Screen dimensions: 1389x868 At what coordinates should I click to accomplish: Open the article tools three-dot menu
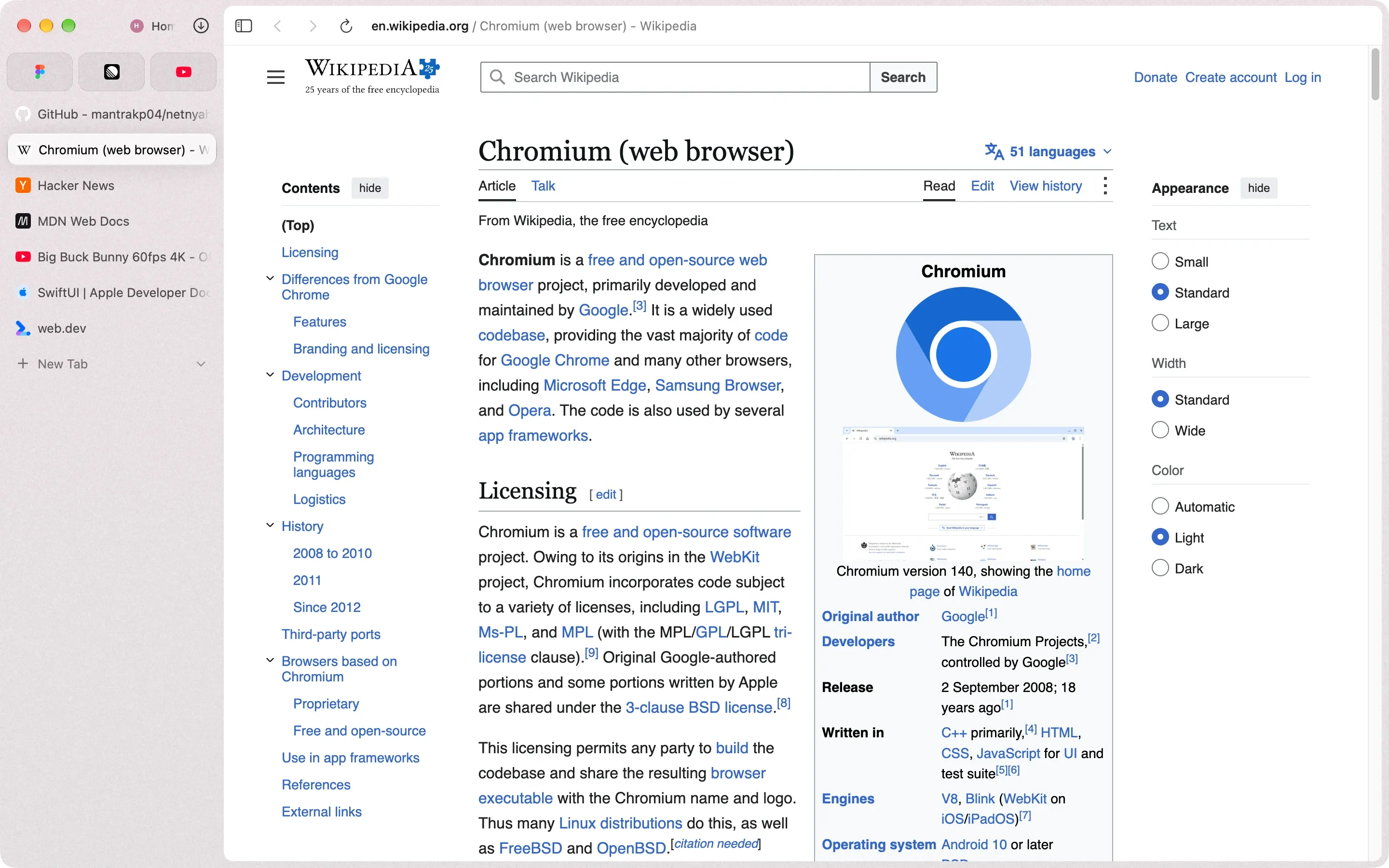1105,186
